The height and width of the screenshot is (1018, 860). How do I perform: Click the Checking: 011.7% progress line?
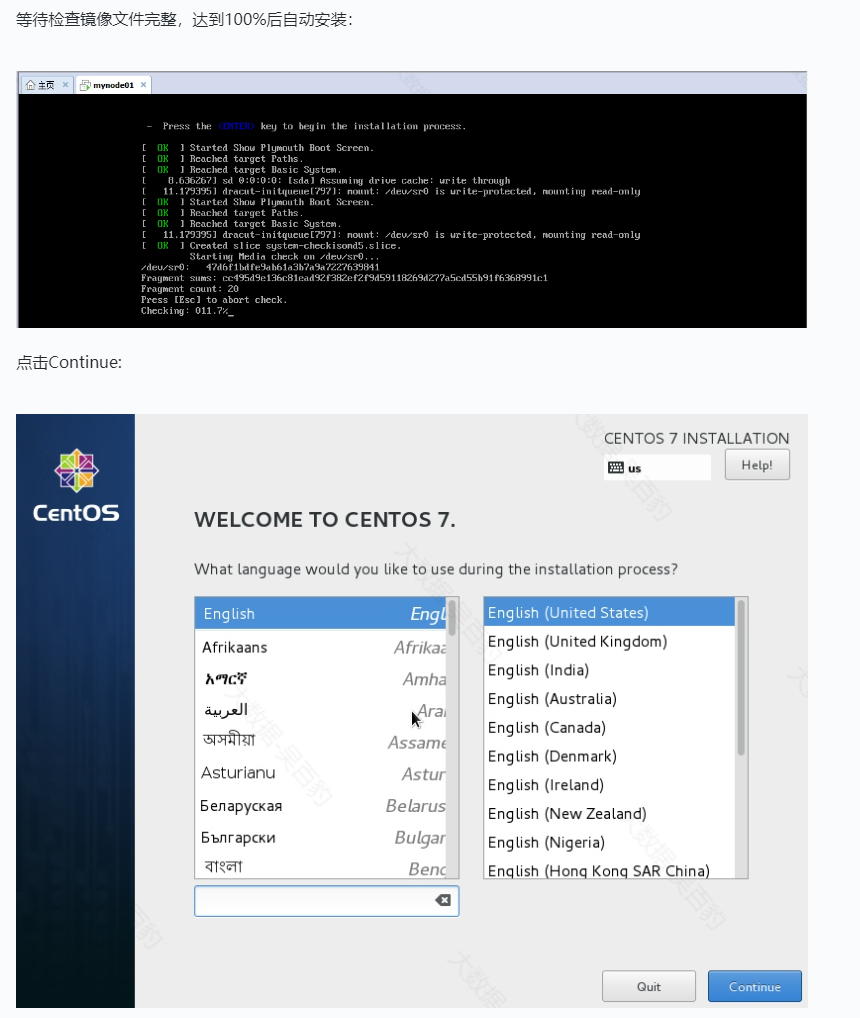coord(187,311)
